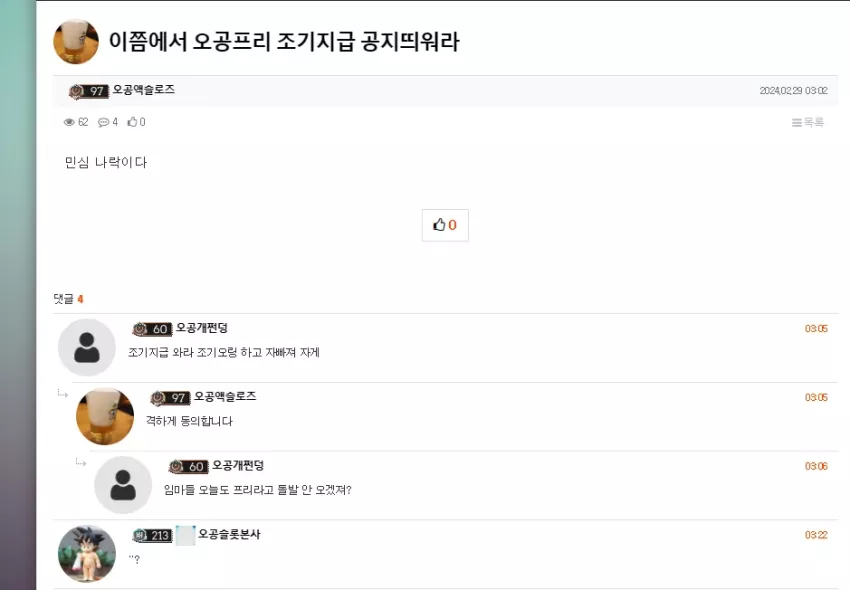The width and height of the screenshot is (850, 590).
Task: Open commenter 오공개펀딩 on first comment
Action: (202, 328)
